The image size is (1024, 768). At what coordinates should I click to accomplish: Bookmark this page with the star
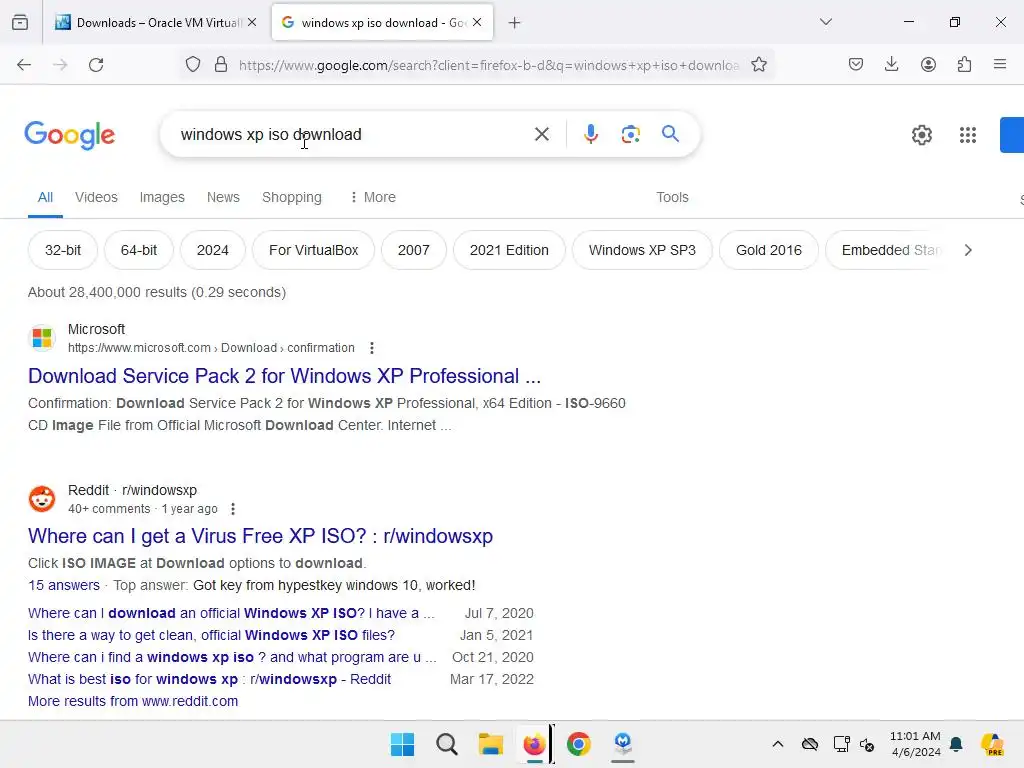pos(759,65)
